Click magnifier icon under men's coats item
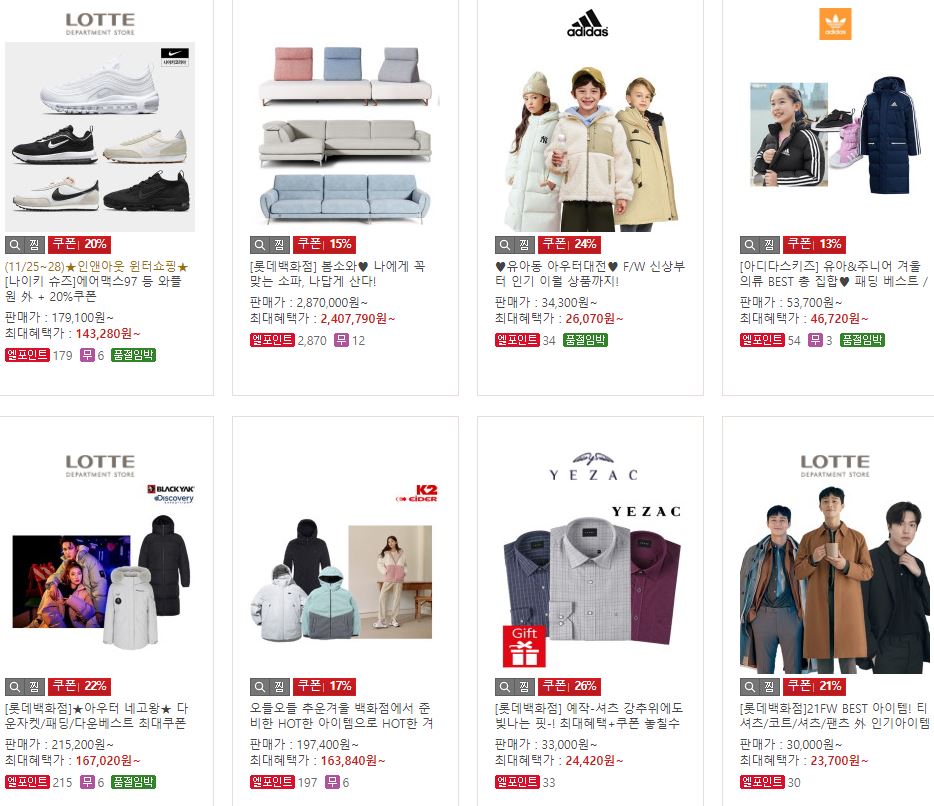The height and width of the screenshot is (806, 934). 749,687
